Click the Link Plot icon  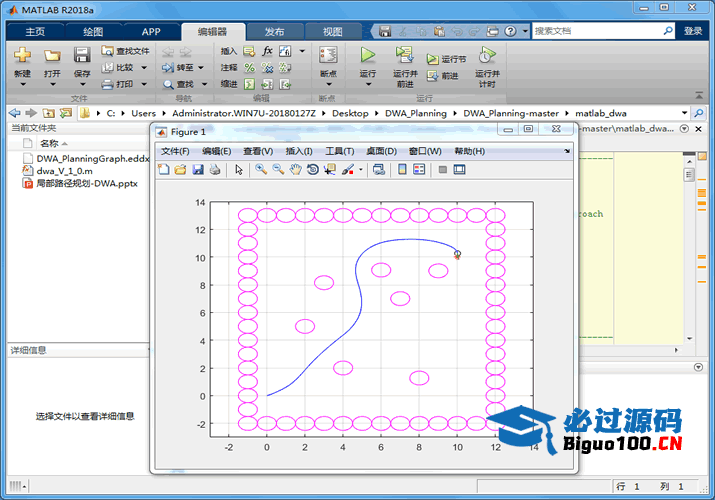point(378,170)
